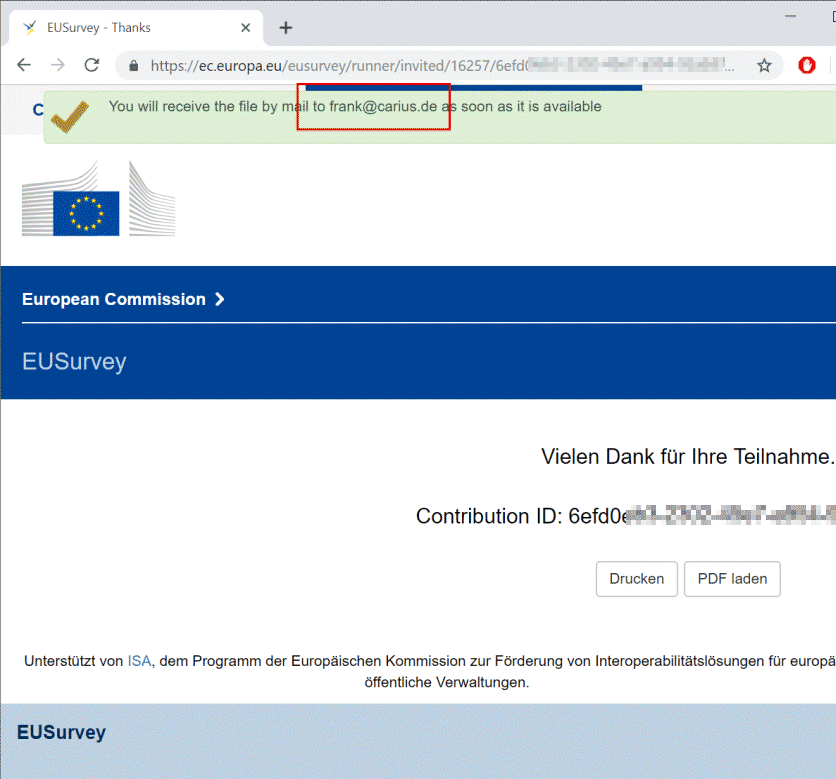
Task: Follow the ISA programme link
Action: coord(139,661)
